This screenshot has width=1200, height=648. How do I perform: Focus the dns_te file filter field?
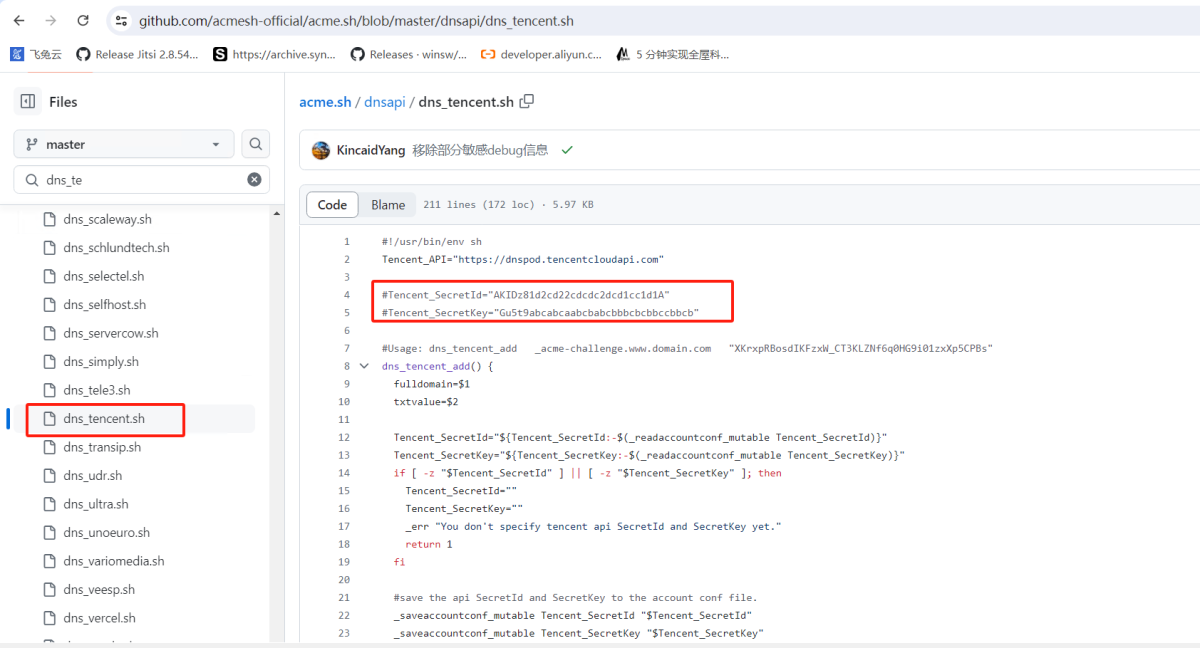[142, 180]
